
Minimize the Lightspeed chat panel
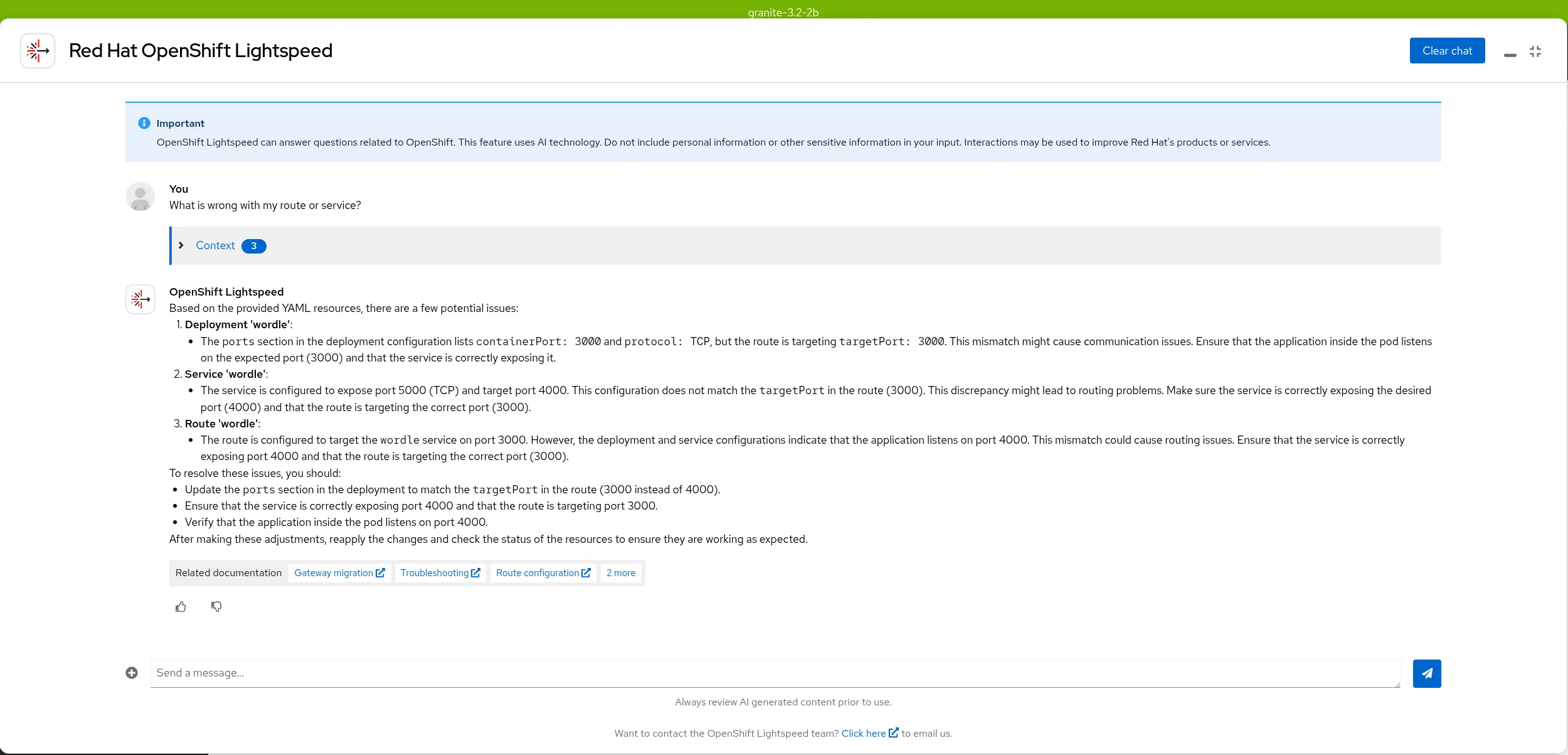click(x=1510, y=55)
